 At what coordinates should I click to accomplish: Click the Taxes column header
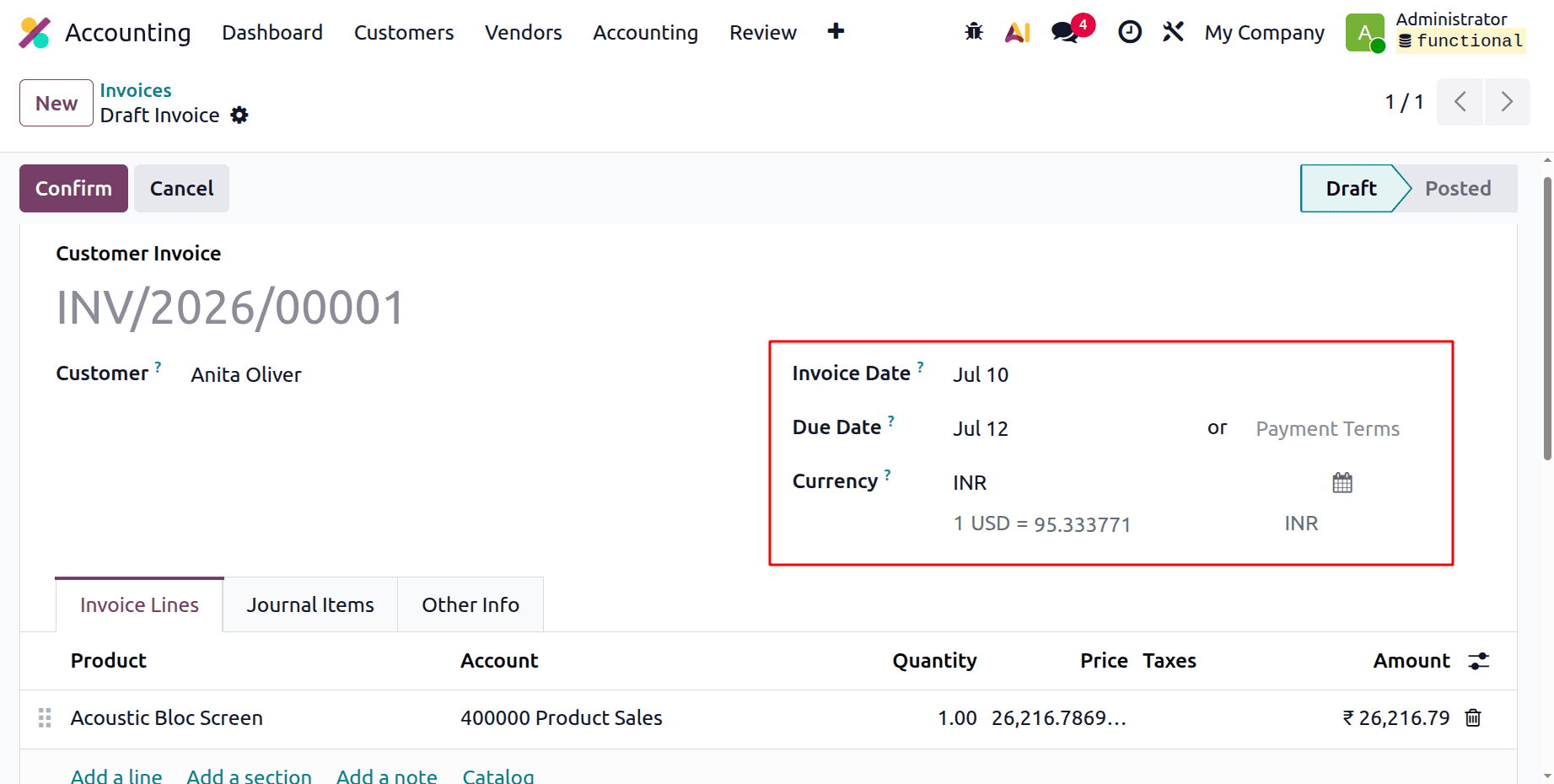(x=1170, y=660)
